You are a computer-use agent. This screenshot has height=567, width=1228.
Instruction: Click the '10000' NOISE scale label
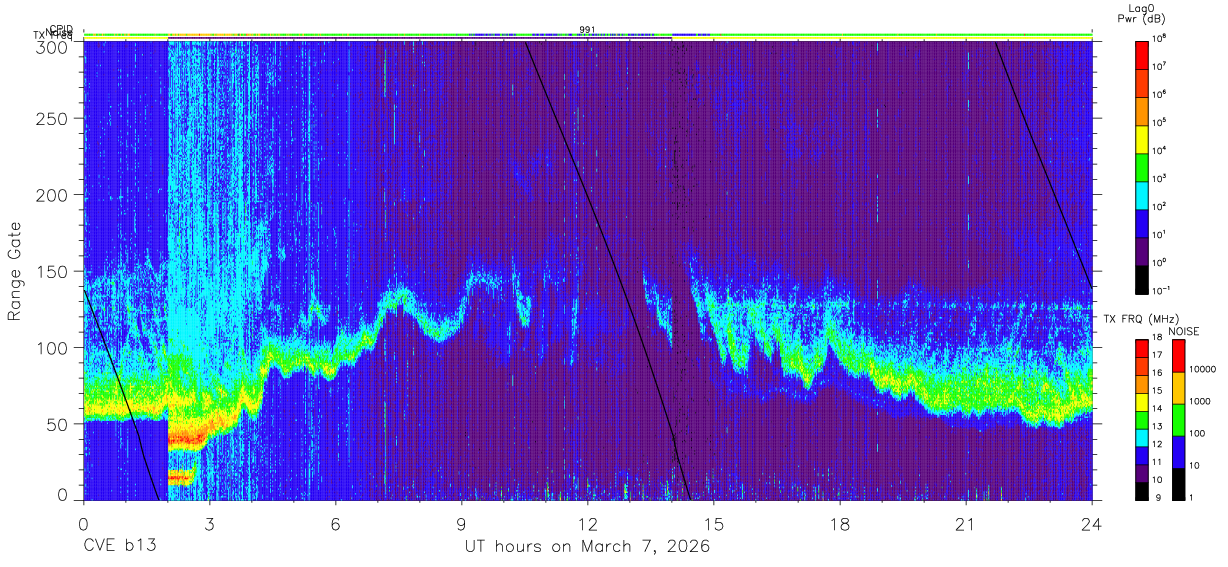tap(1202, 369)
